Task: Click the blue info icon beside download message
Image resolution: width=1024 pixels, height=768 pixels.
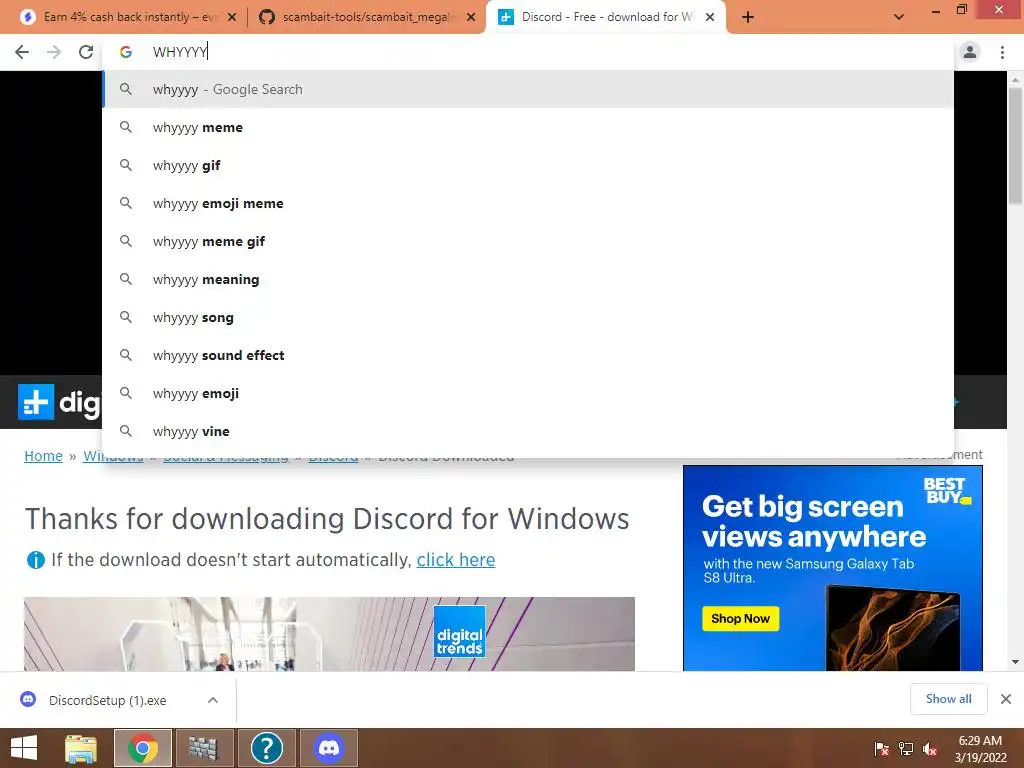Action: click(35, 560)
